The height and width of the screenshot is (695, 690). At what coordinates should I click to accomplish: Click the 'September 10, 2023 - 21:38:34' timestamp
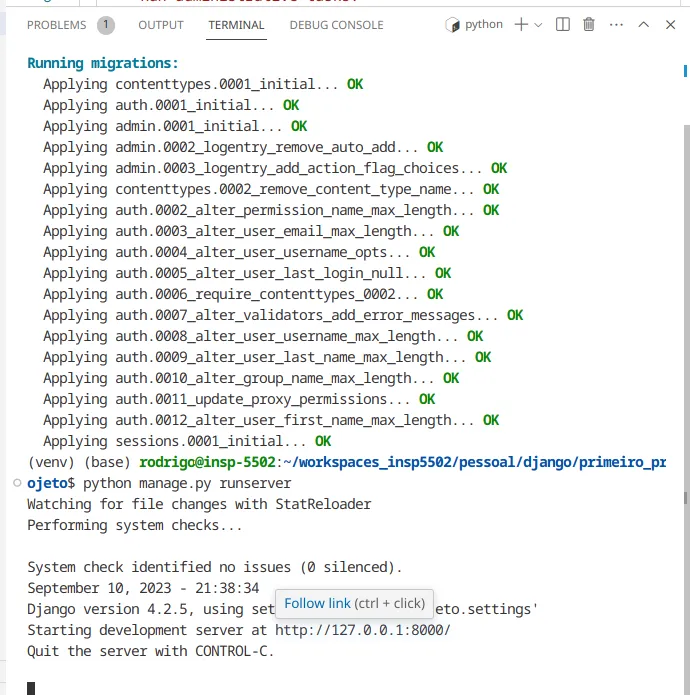click(143, 588)
